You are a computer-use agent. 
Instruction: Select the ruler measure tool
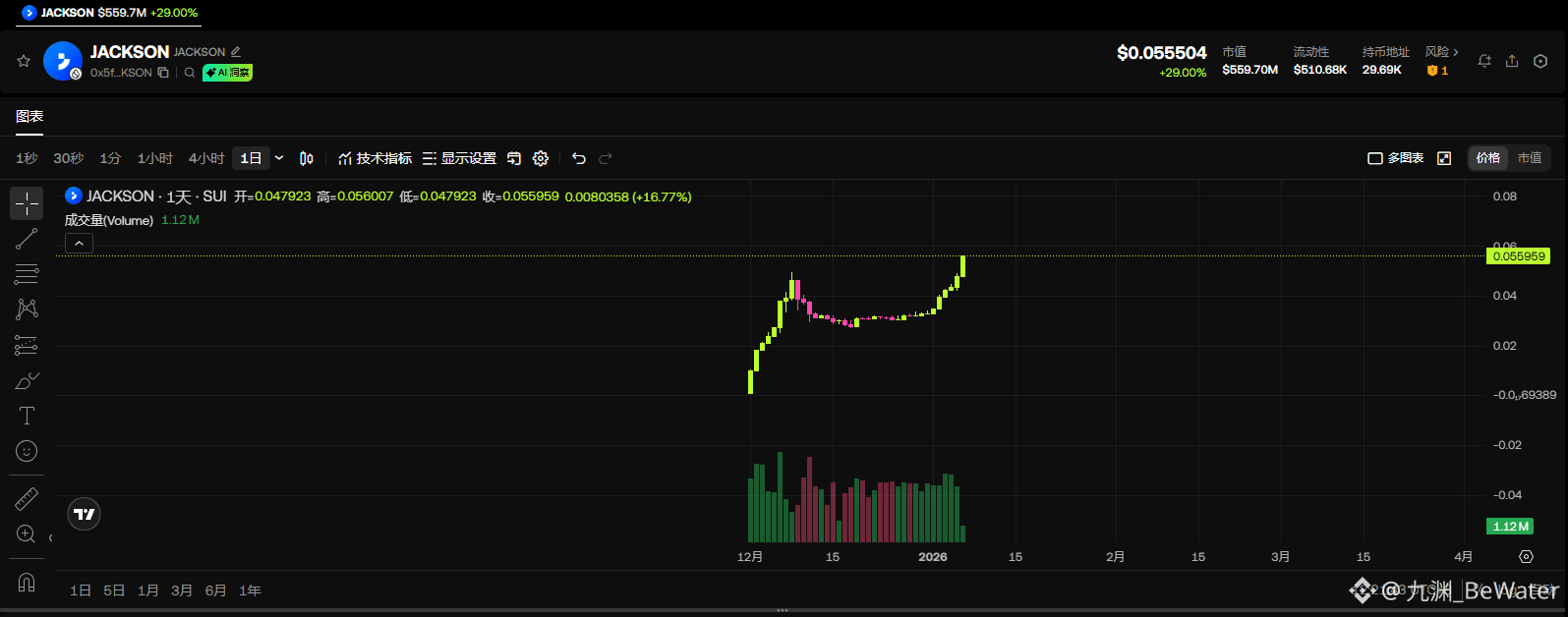click(27, 499)
